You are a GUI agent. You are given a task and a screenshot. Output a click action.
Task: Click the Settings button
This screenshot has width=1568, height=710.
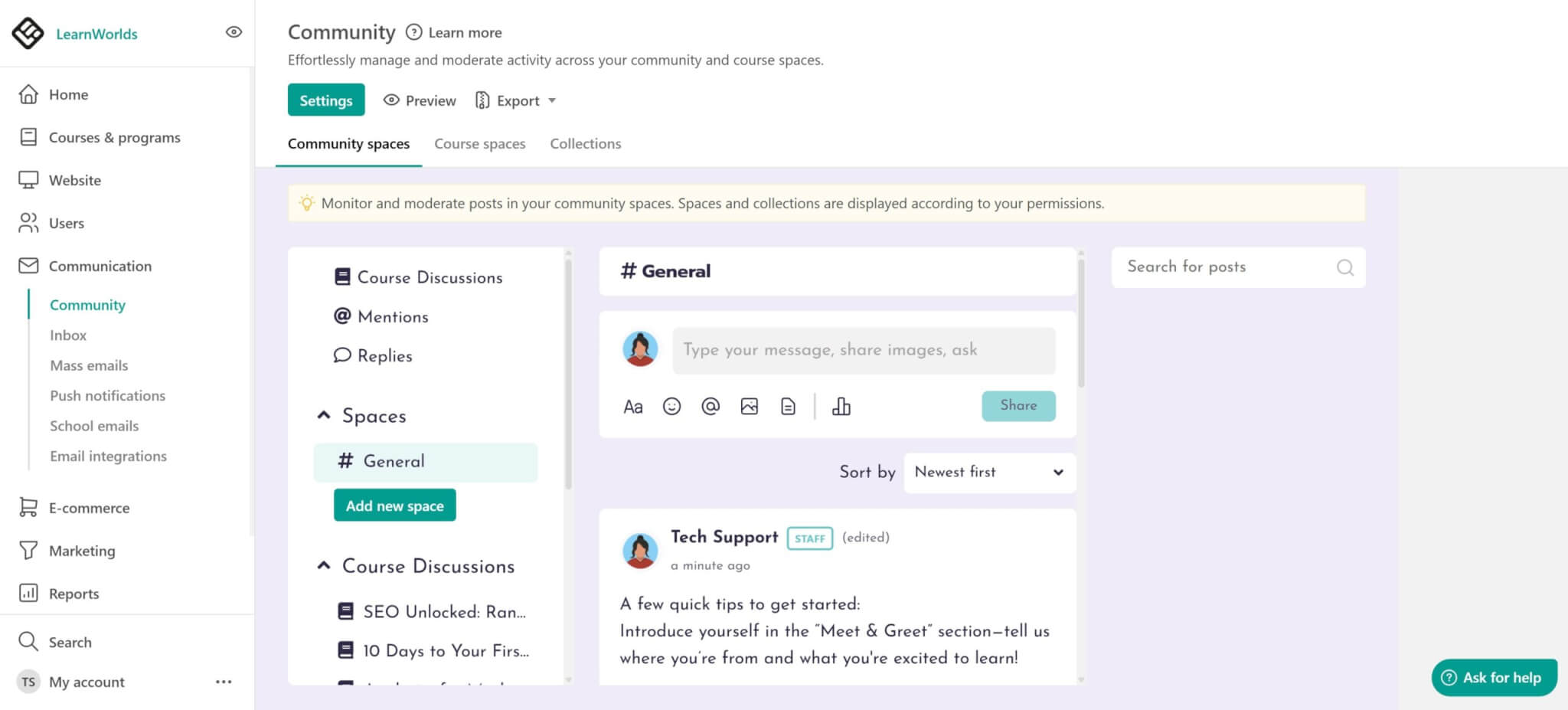click(325, 100)
